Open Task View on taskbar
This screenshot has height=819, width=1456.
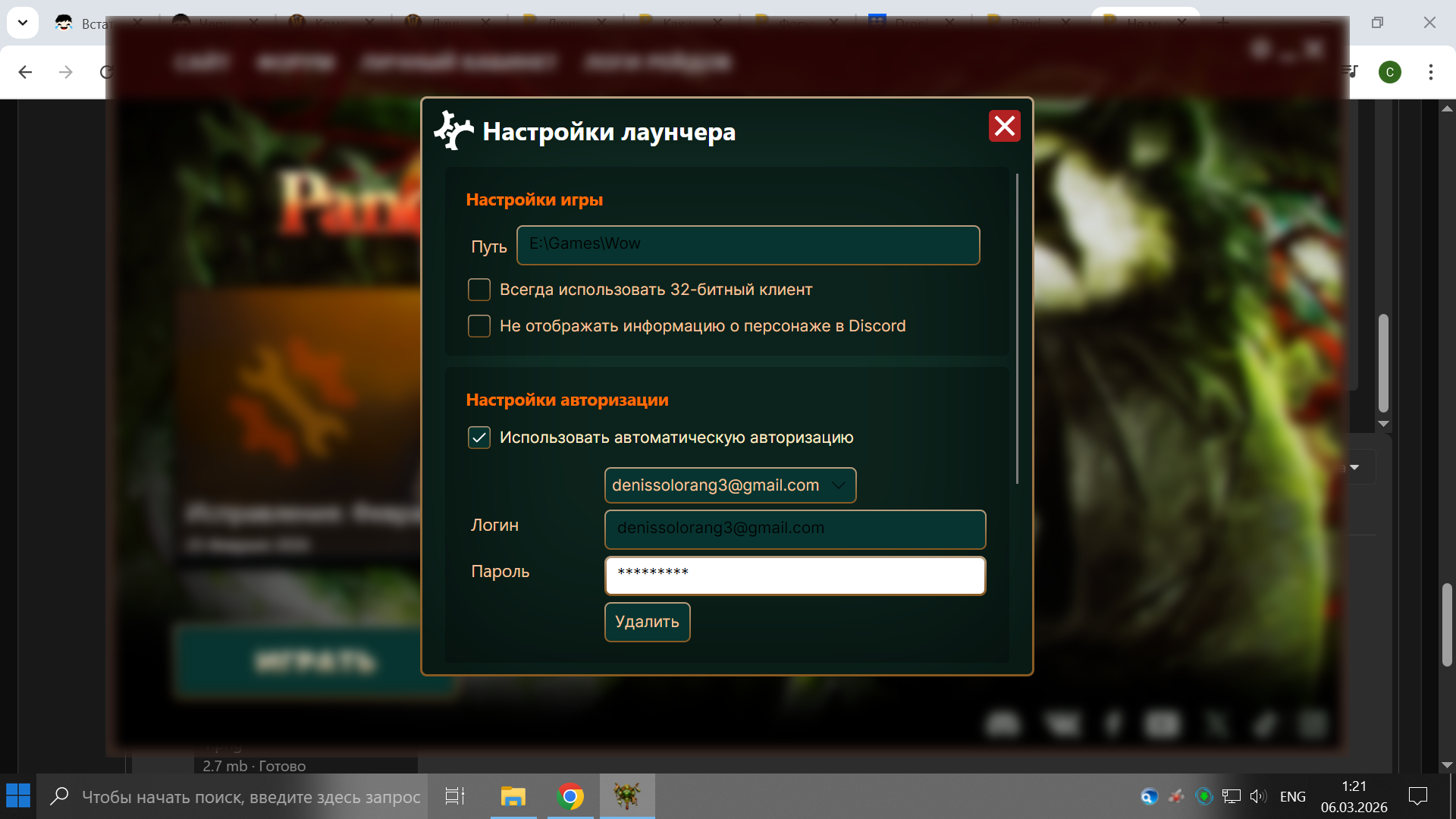coord(455,795)
